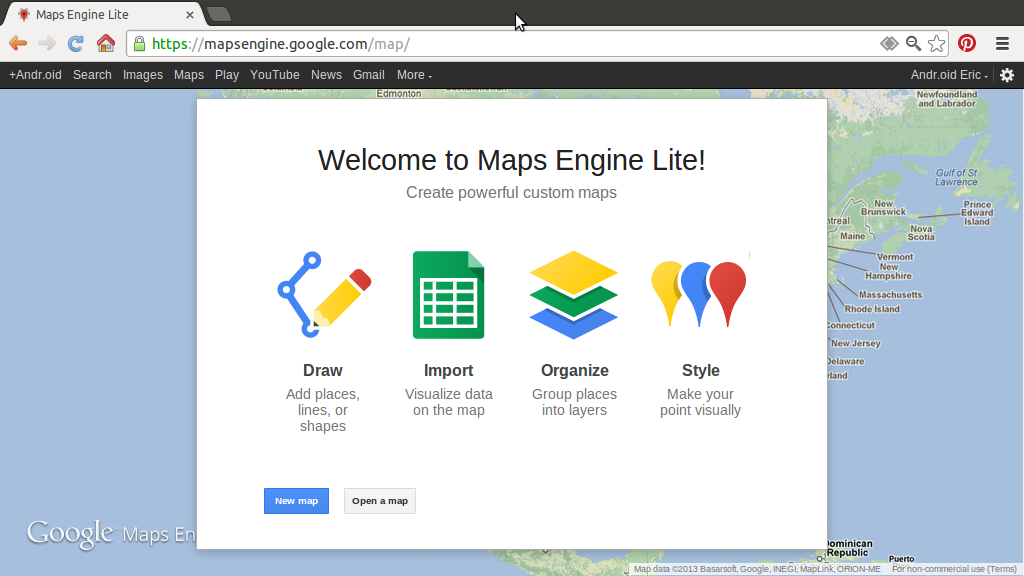Reload the current page
The height and width of the screenshot is (576, 1024).
coord(75,43)
